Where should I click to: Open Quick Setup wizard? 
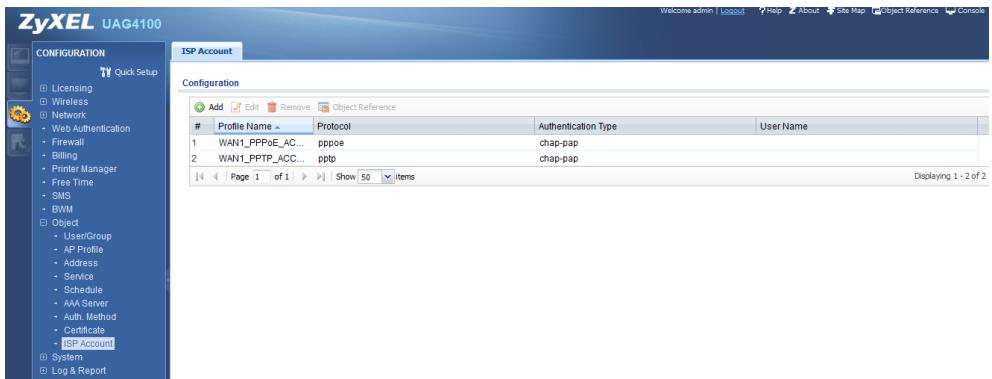129,72
